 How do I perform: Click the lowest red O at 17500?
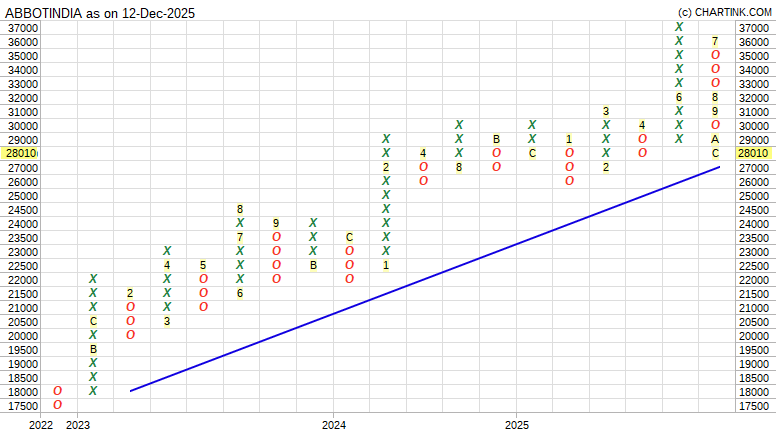pyautogui.click(x=57, y=405)
